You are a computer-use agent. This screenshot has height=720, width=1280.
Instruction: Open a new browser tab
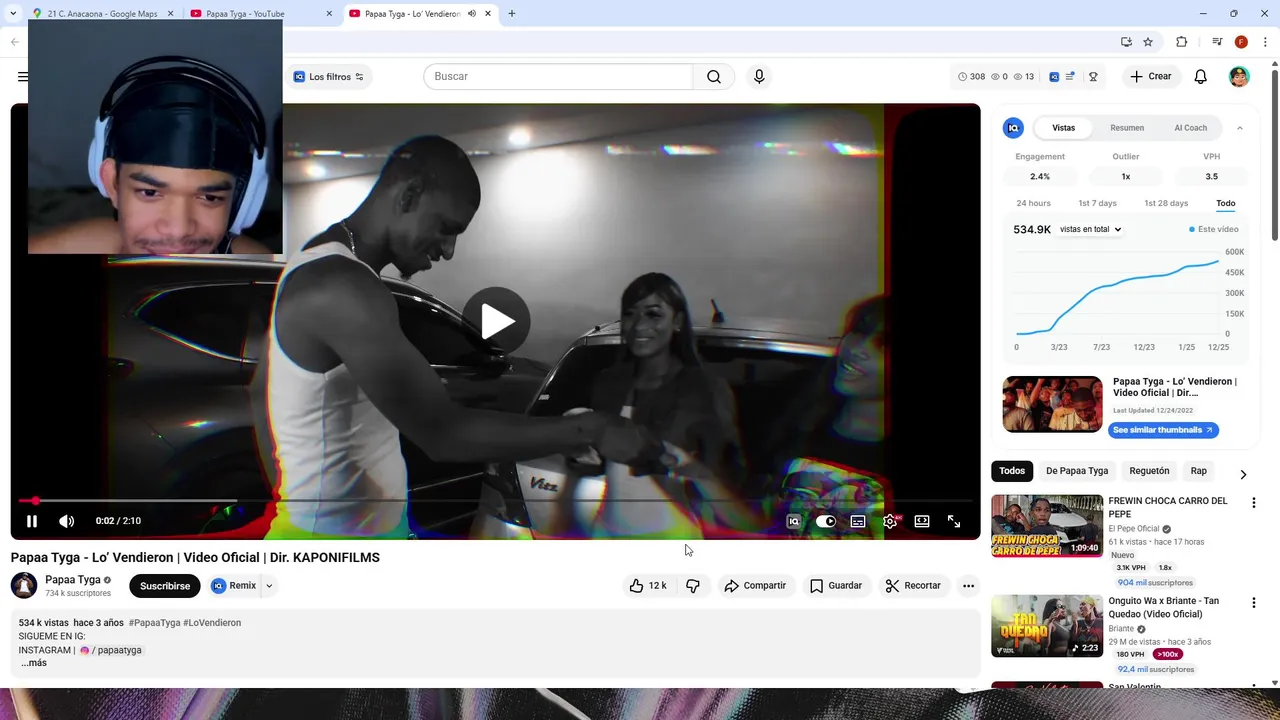click(x=512, y=14)
